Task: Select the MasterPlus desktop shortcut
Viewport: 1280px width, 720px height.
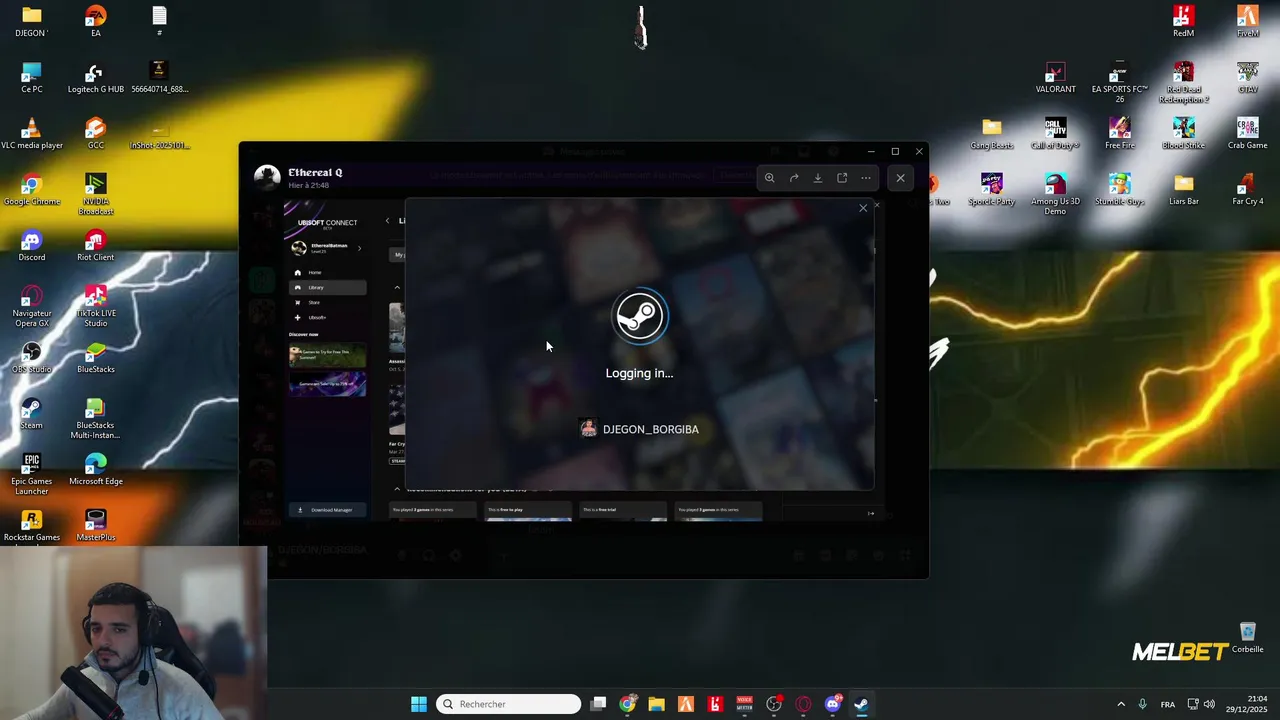Action: 96,526
